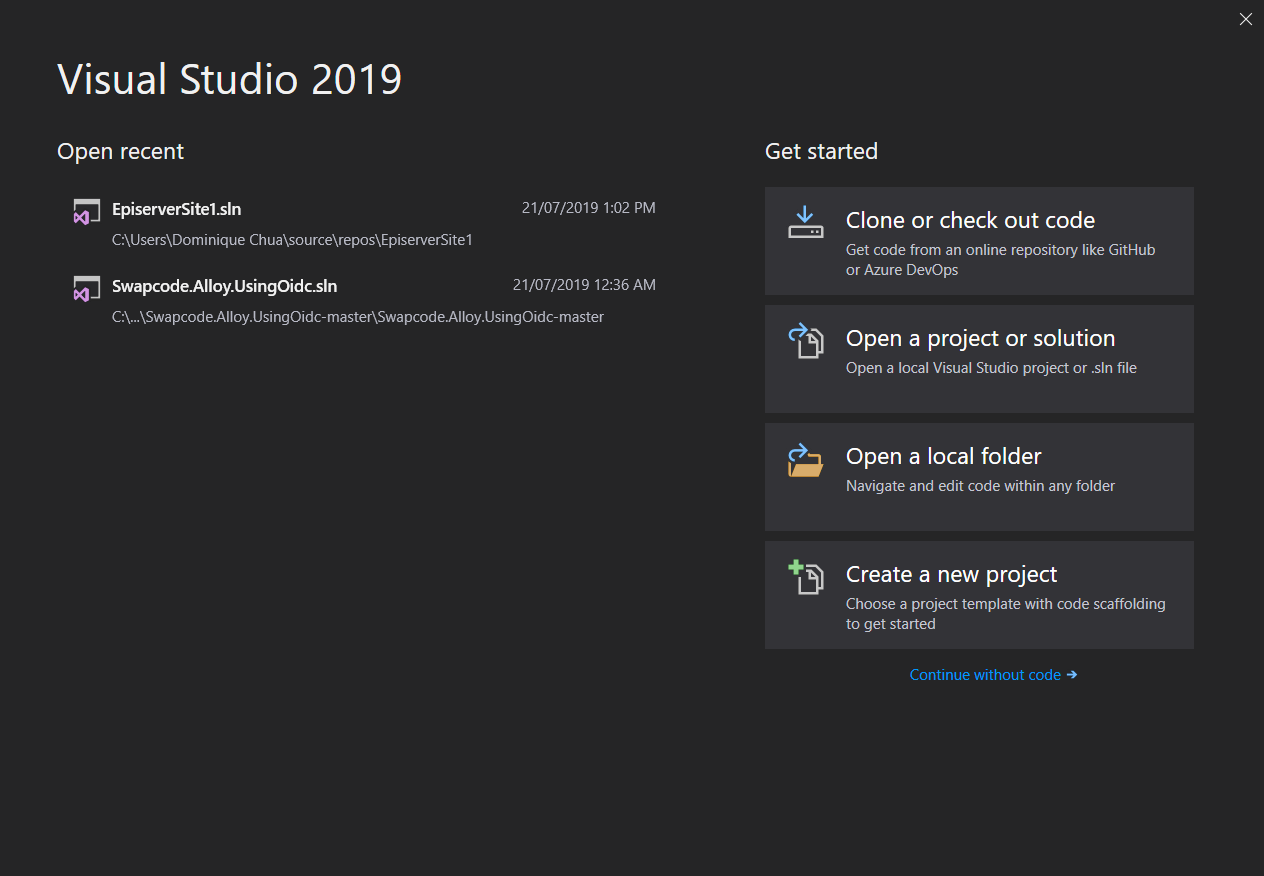1264x876 pixels.
Task: Close the Visual Studio 2019 start window
Action: click(1245, 19)
